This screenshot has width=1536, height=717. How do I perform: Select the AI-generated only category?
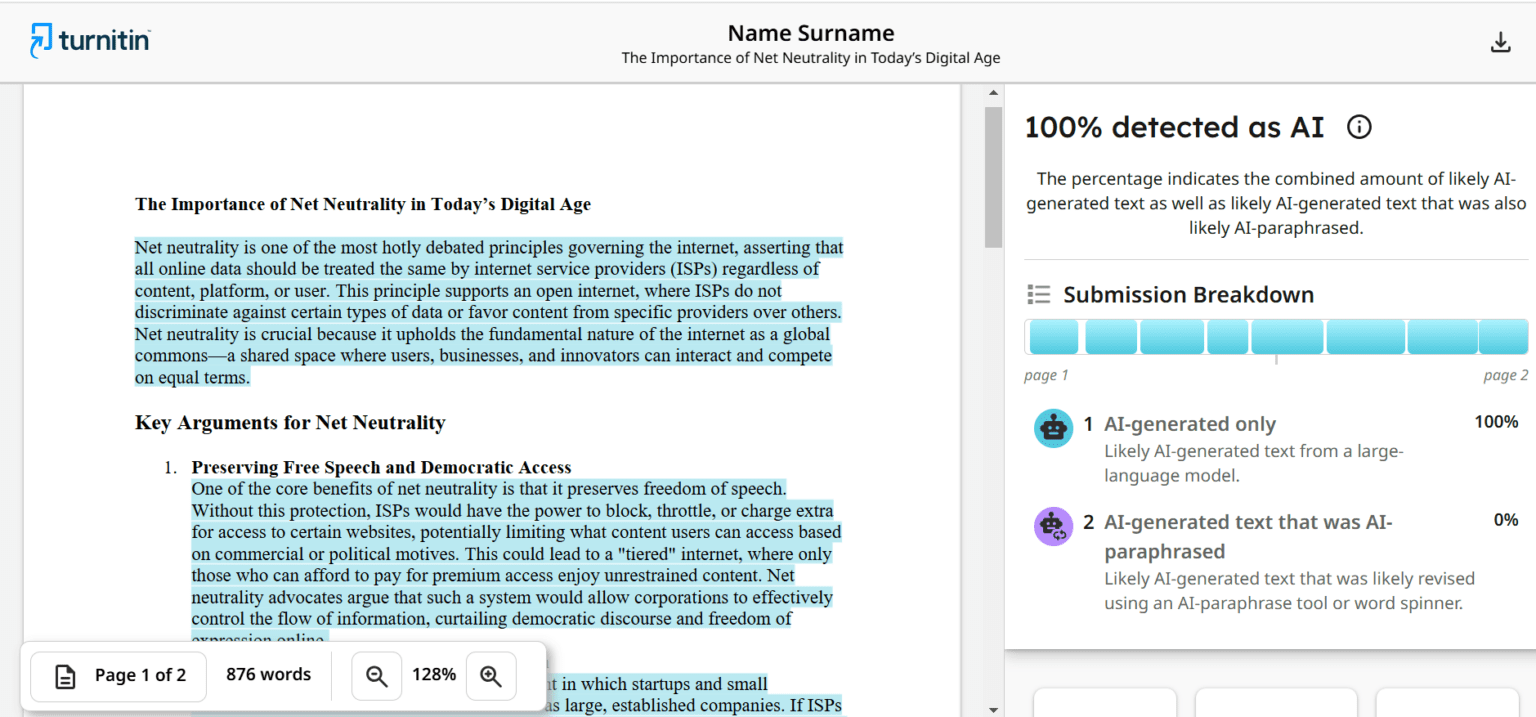(1189, 424)
